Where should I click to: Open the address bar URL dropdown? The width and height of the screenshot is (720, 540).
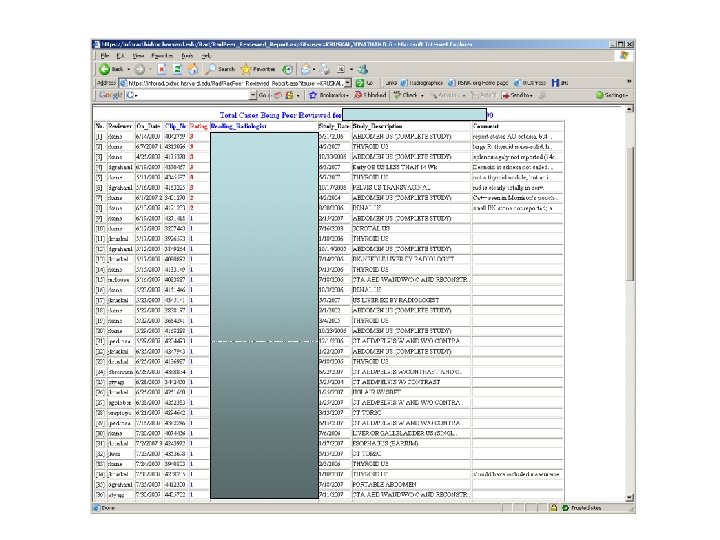point(348,83)
